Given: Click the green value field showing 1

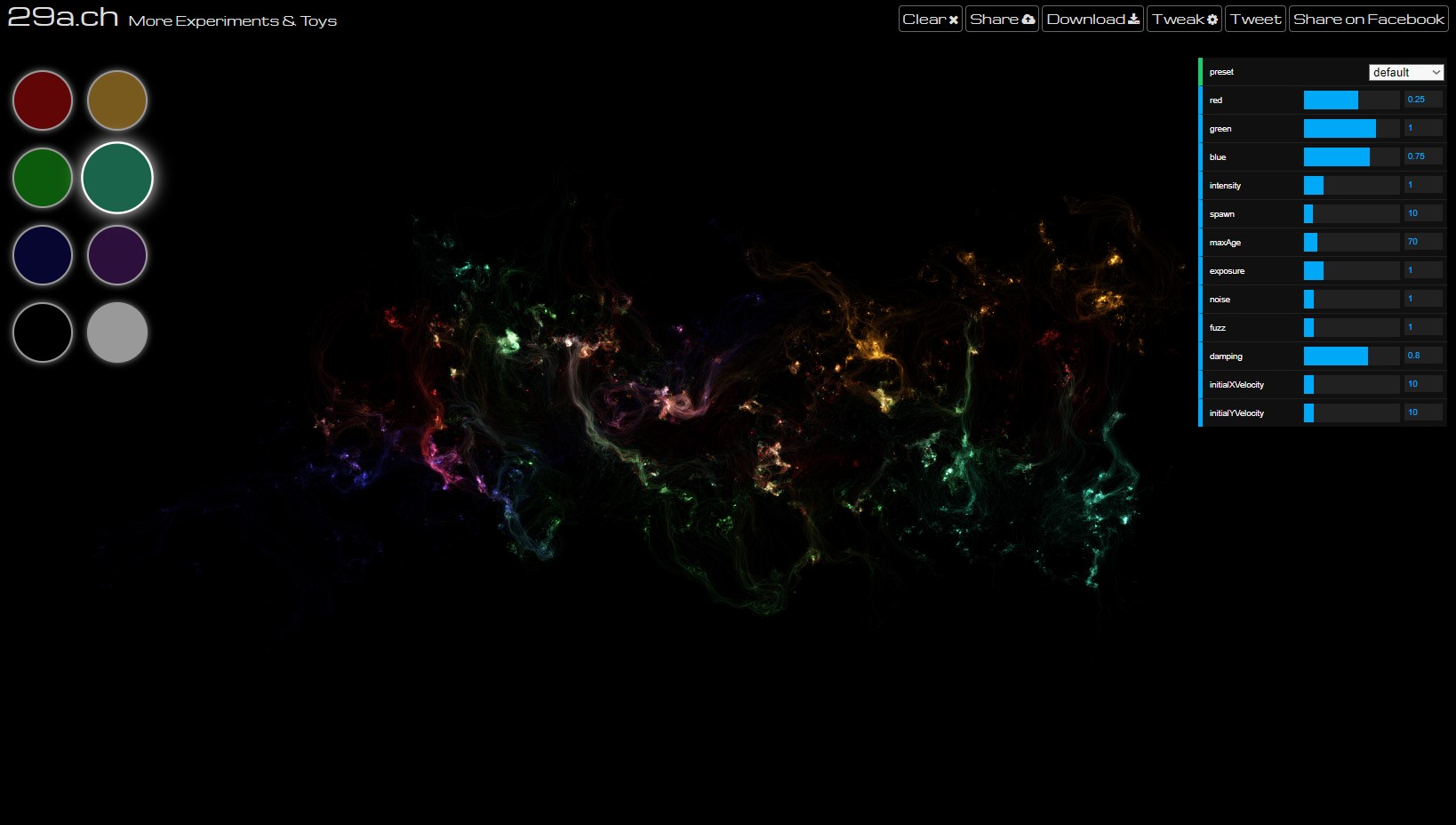Looking at the screenshot, I should (x=1423, y=128).
